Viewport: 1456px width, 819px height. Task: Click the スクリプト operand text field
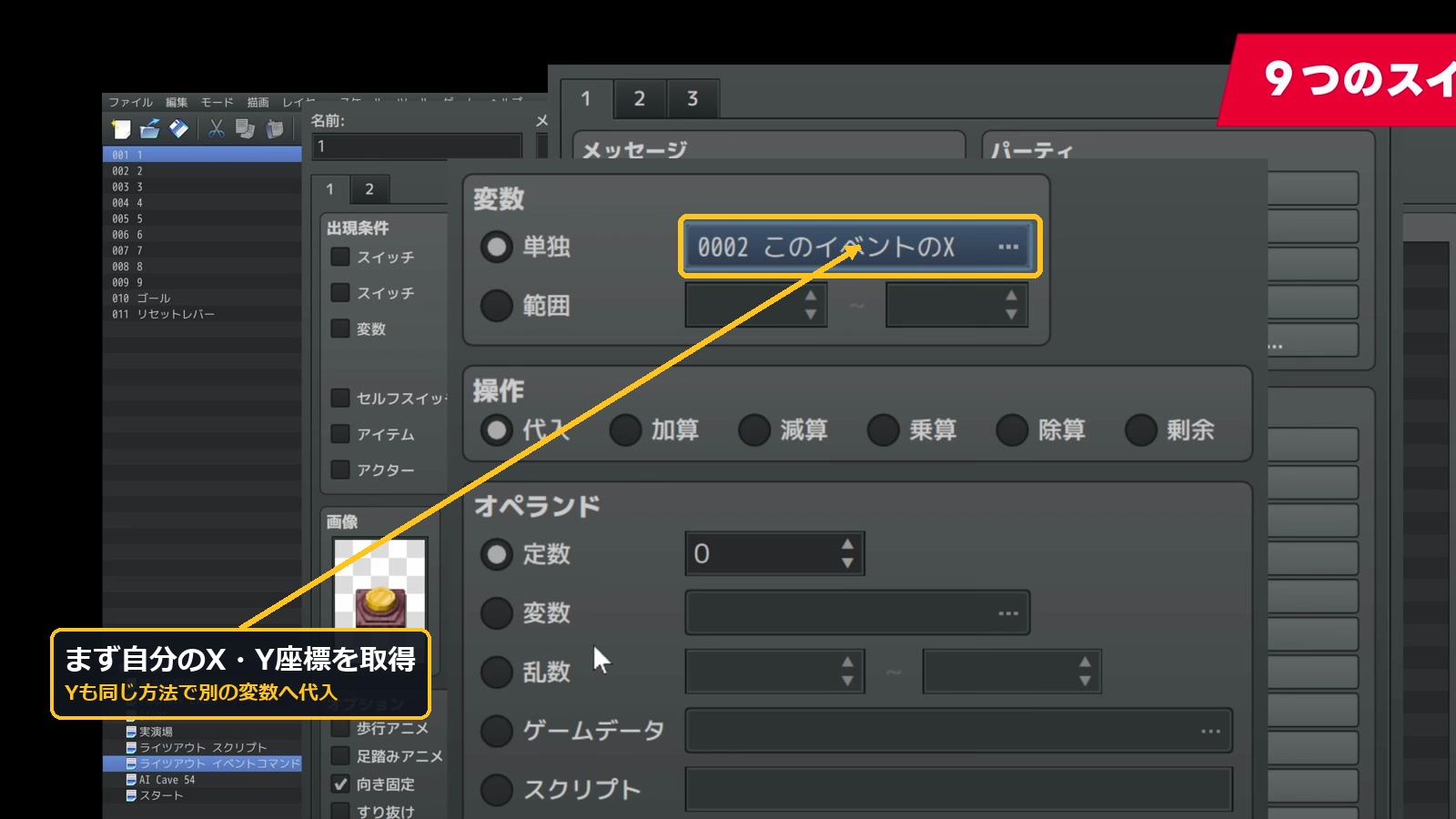tap(959, 790)
